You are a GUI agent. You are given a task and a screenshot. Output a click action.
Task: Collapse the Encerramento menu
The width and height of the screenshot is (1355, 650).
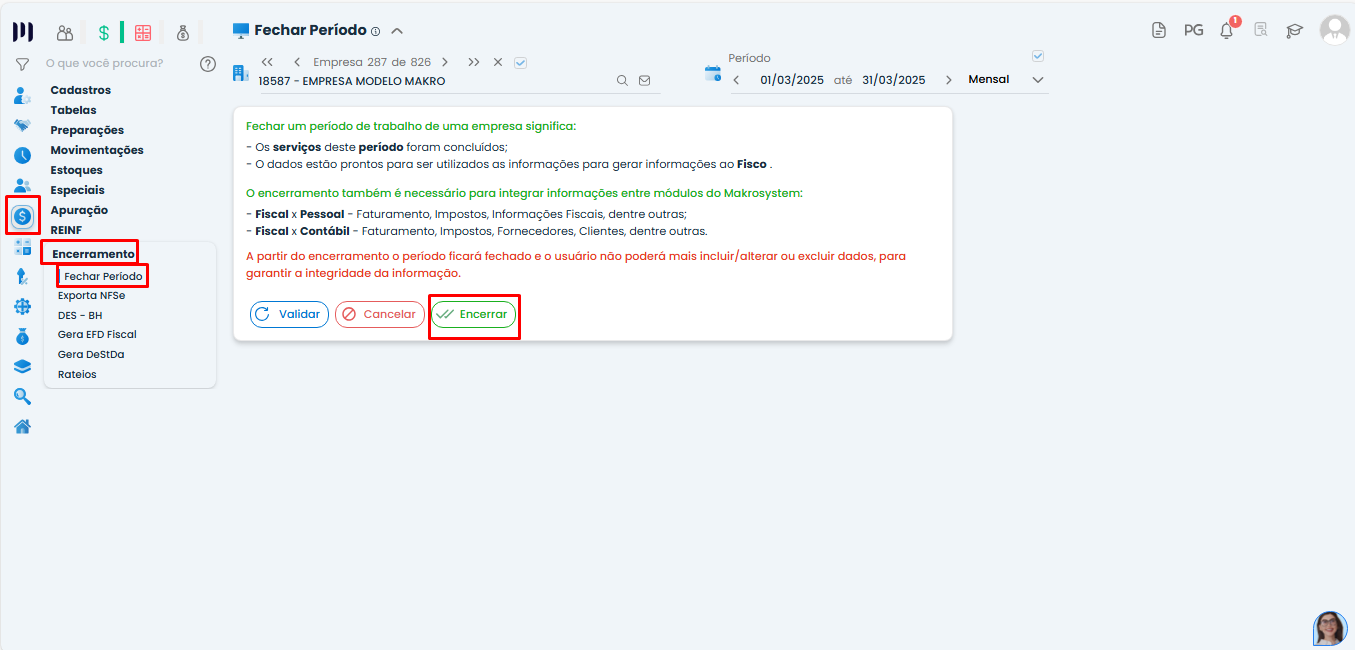pos(93,254)
